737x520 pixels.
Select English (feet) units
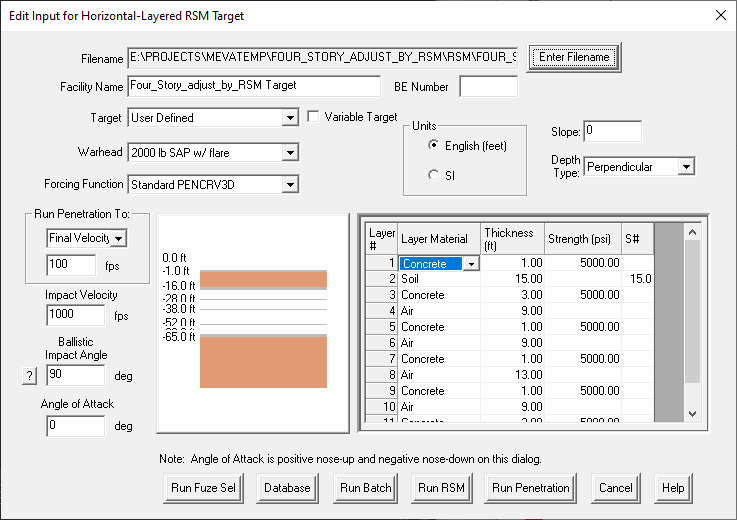point(433,145)
